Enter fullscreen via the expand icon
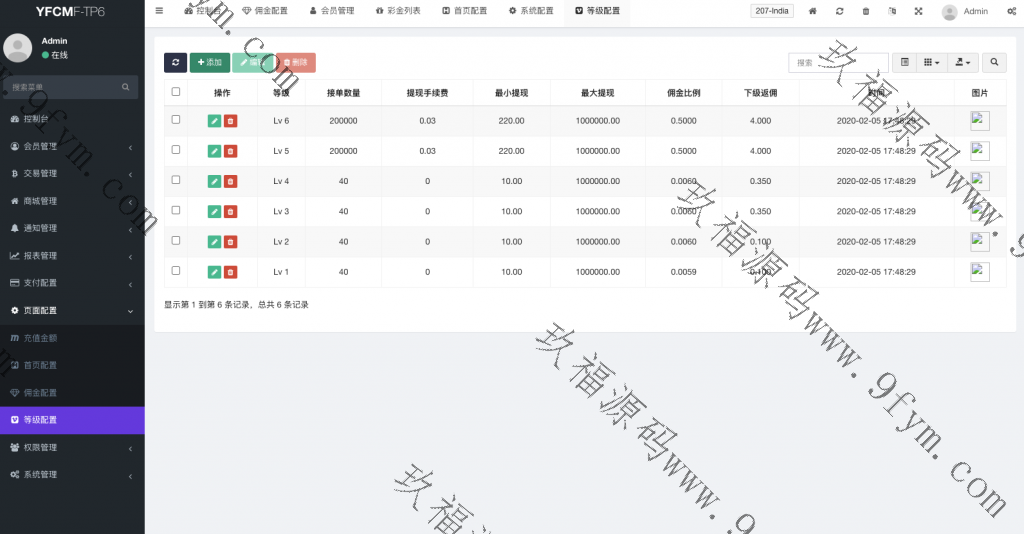The width and height of the screenshot is (1024, 534). click(x=918, y=11)
